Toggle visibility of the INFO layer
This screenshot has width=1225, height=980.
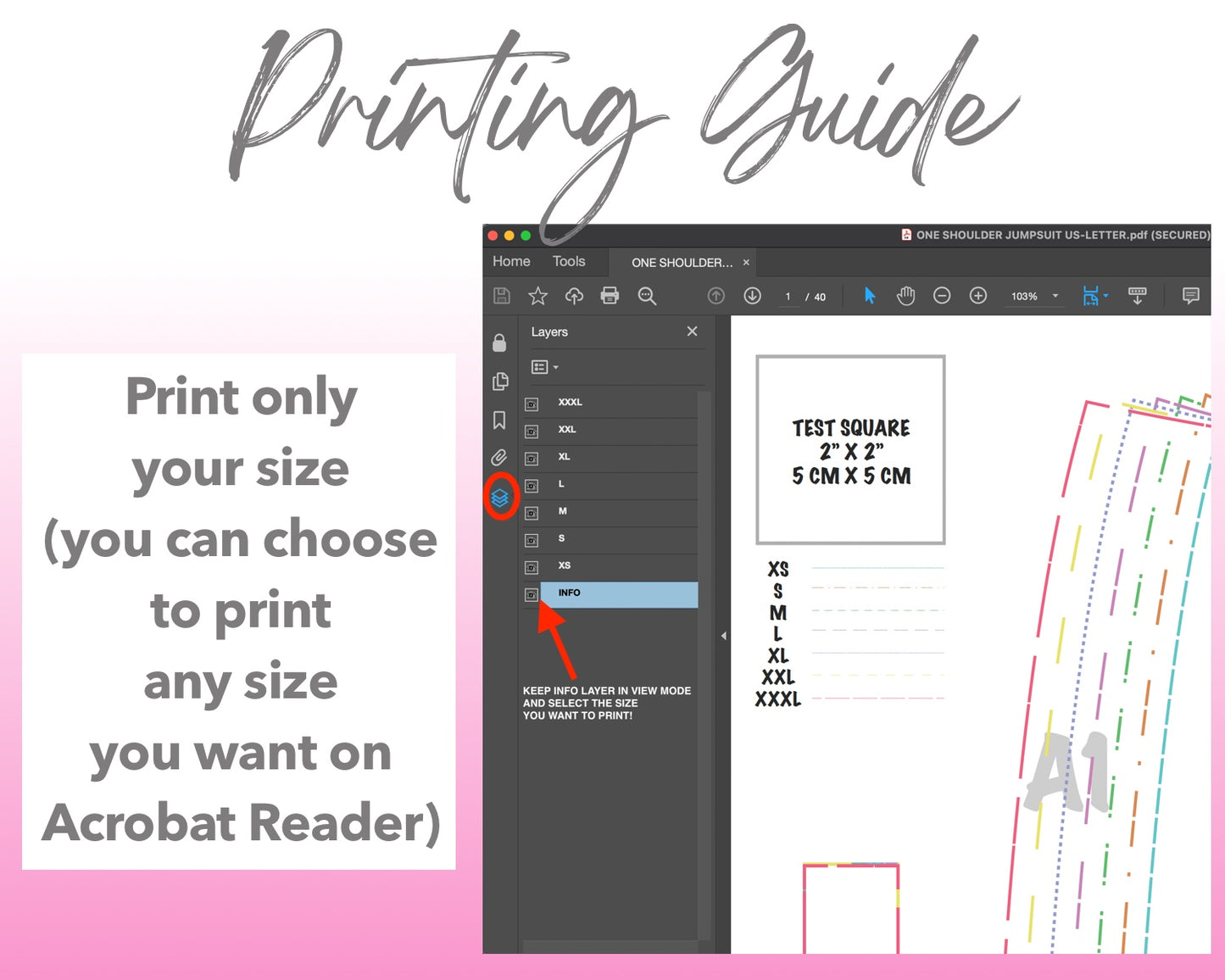[532, 594]
